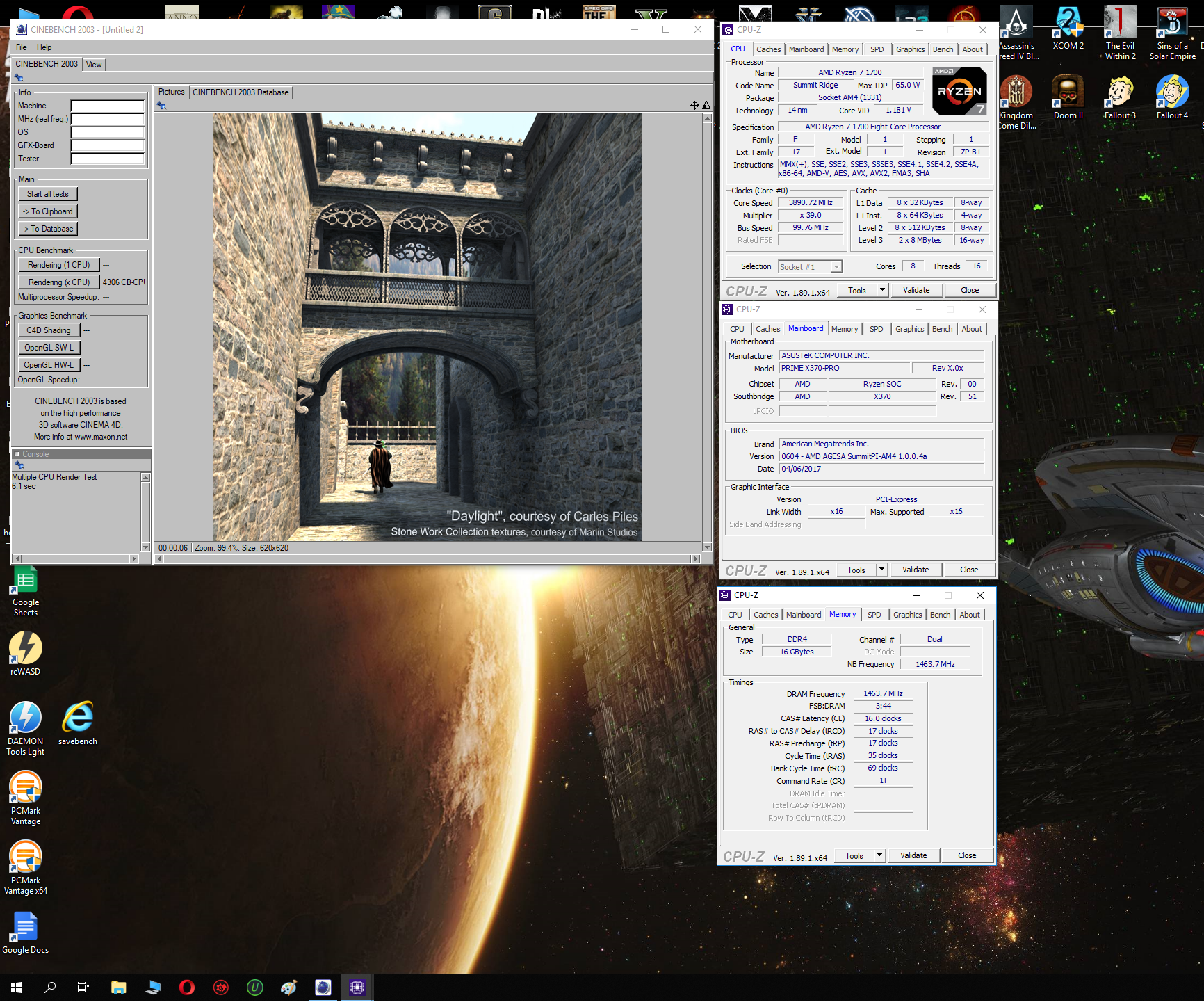
Task: Click AMD Ryzen 7 1700 name field
Action: tap(850, 72)
